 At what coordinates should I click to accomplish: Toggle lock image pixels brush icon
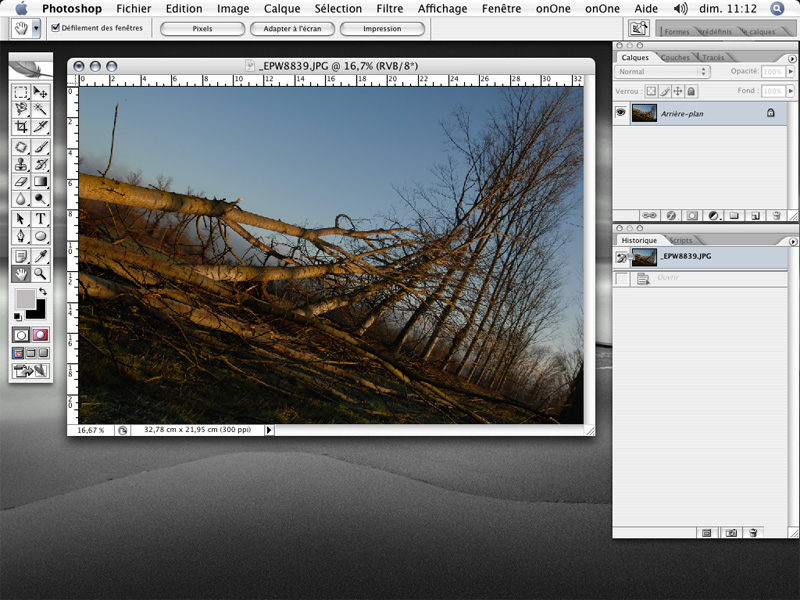[664, 91]
